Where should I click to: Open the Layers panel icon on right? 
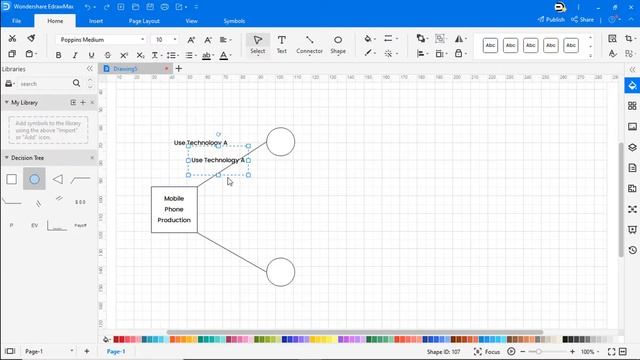632,147
